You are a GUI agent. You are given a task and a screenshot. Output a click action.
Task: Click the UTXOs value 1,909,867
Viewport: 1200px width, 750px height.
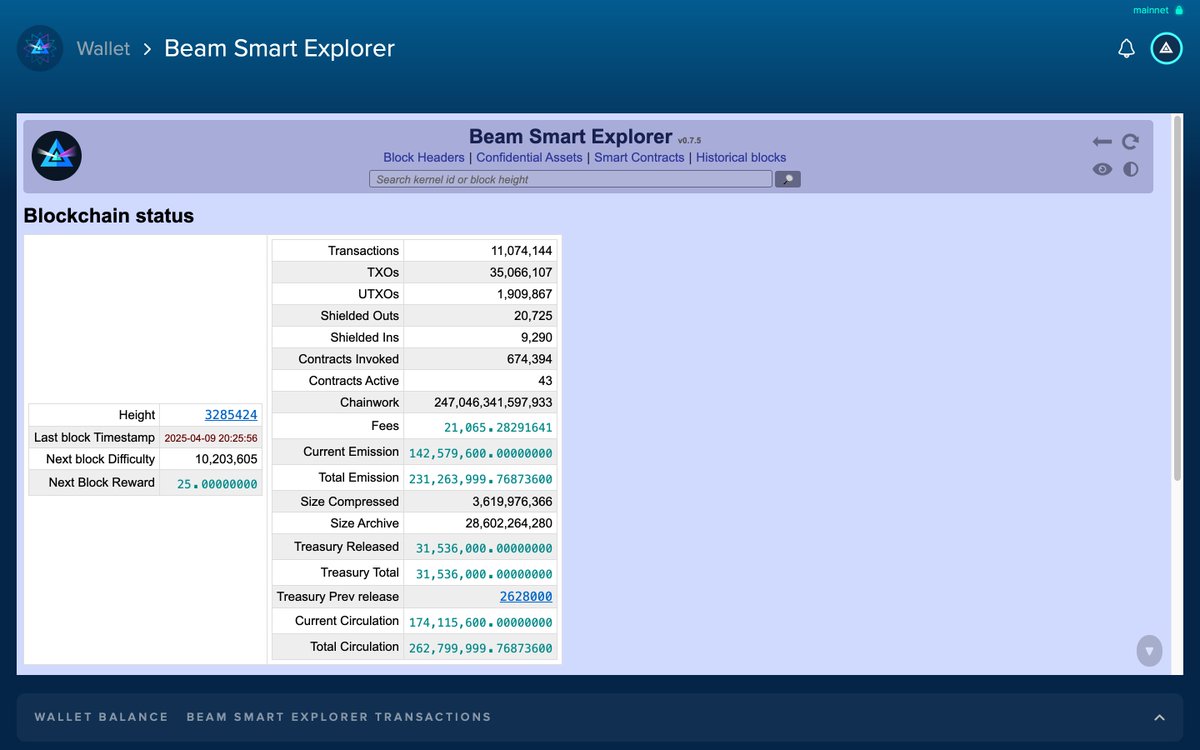tap(525, 294)
